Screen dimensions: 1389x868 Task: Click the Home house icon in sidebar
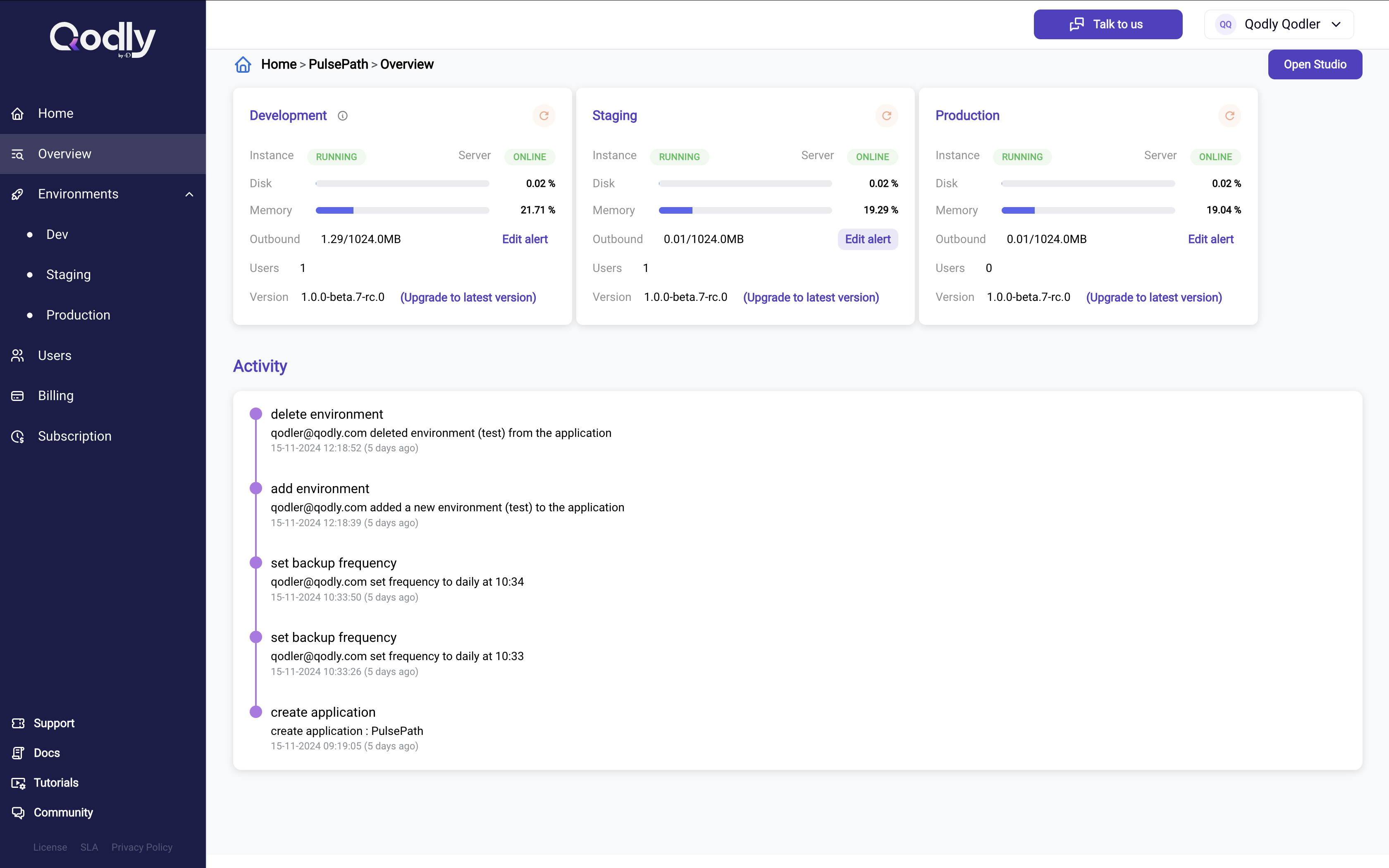click(18, 114)
